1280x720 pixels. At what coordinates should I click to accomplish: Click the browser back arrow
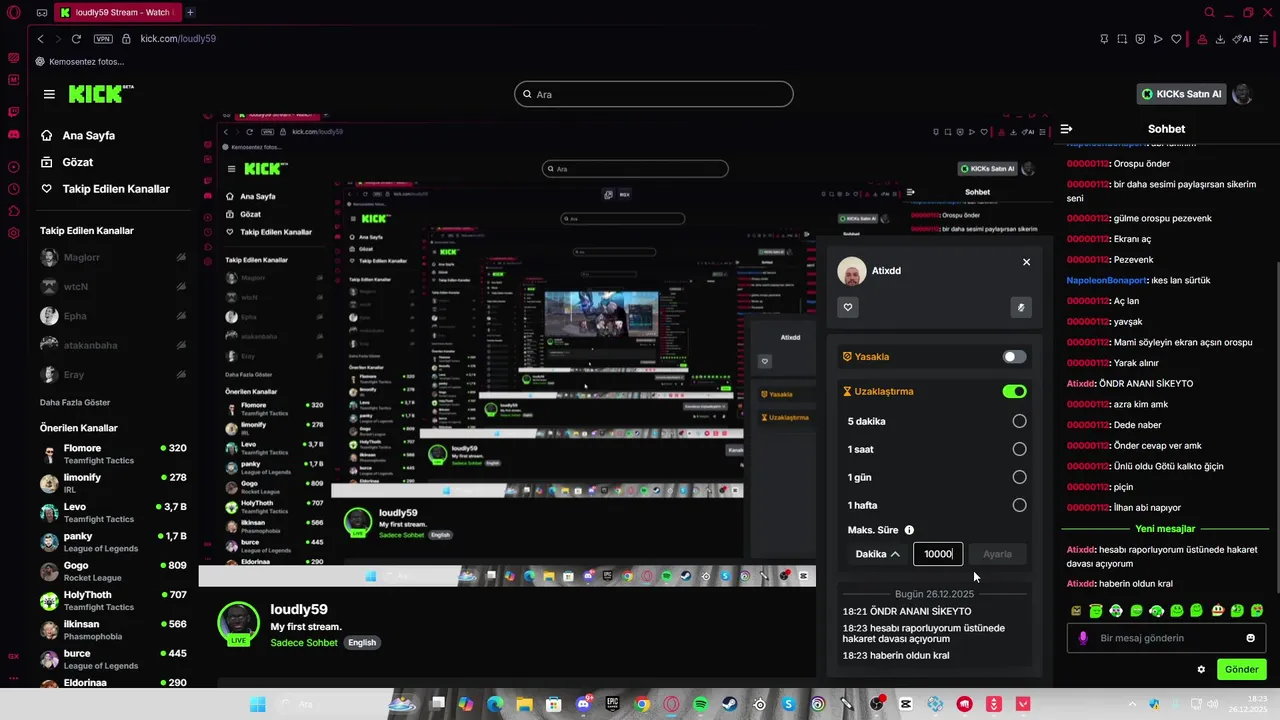pos(40,39)
